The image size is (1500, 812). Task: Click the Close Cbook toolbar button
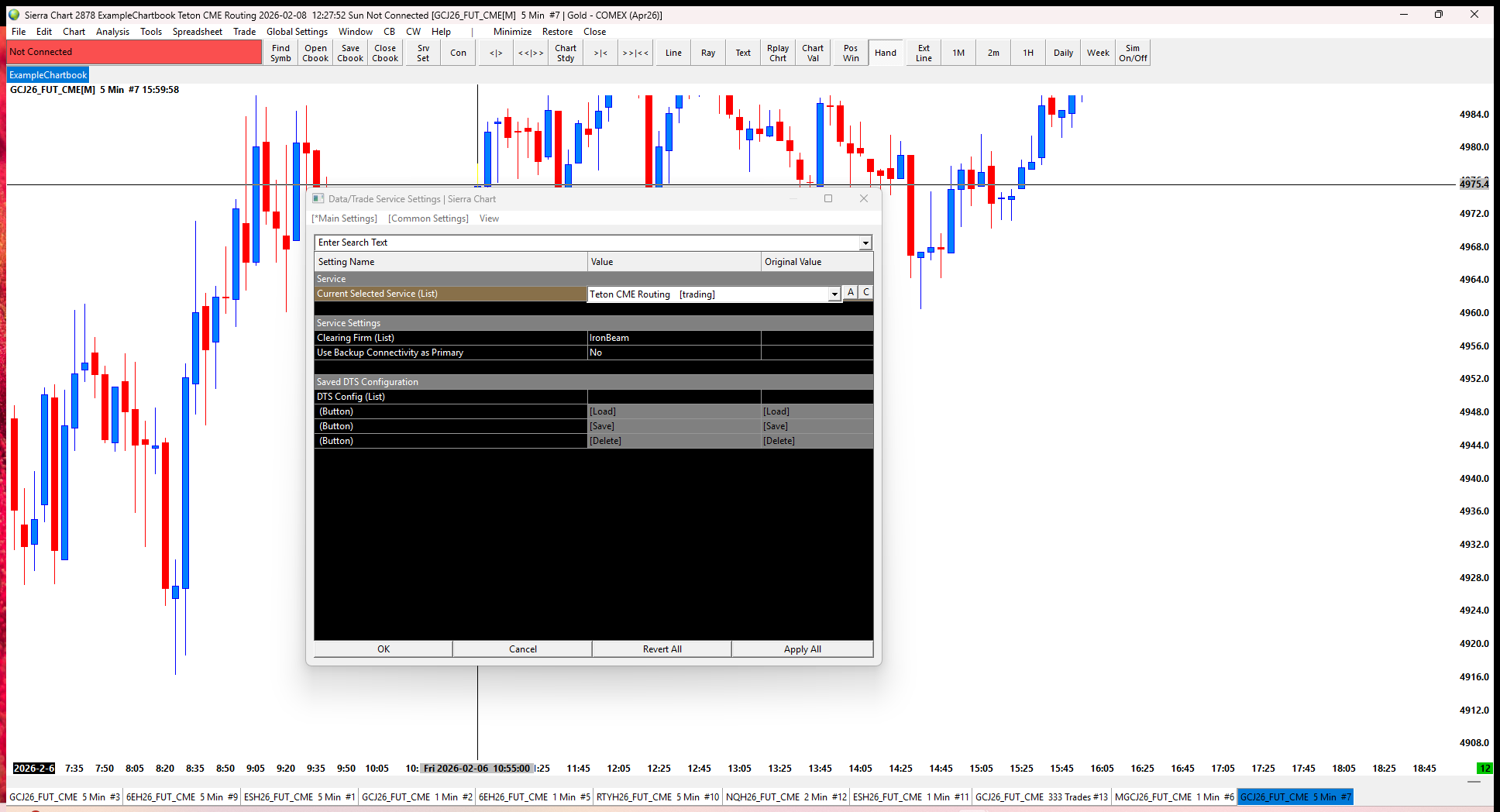385,53
